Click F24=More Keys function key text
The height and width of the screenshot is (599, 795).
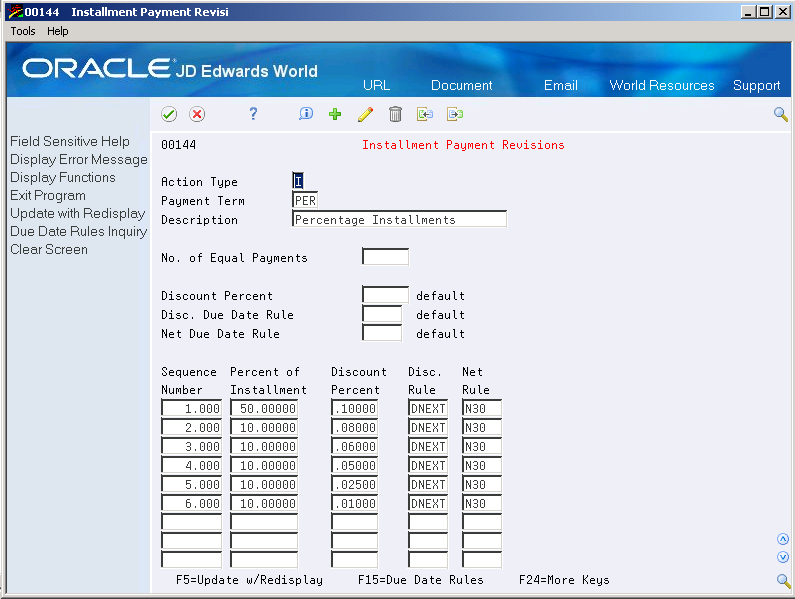point(564,580)
